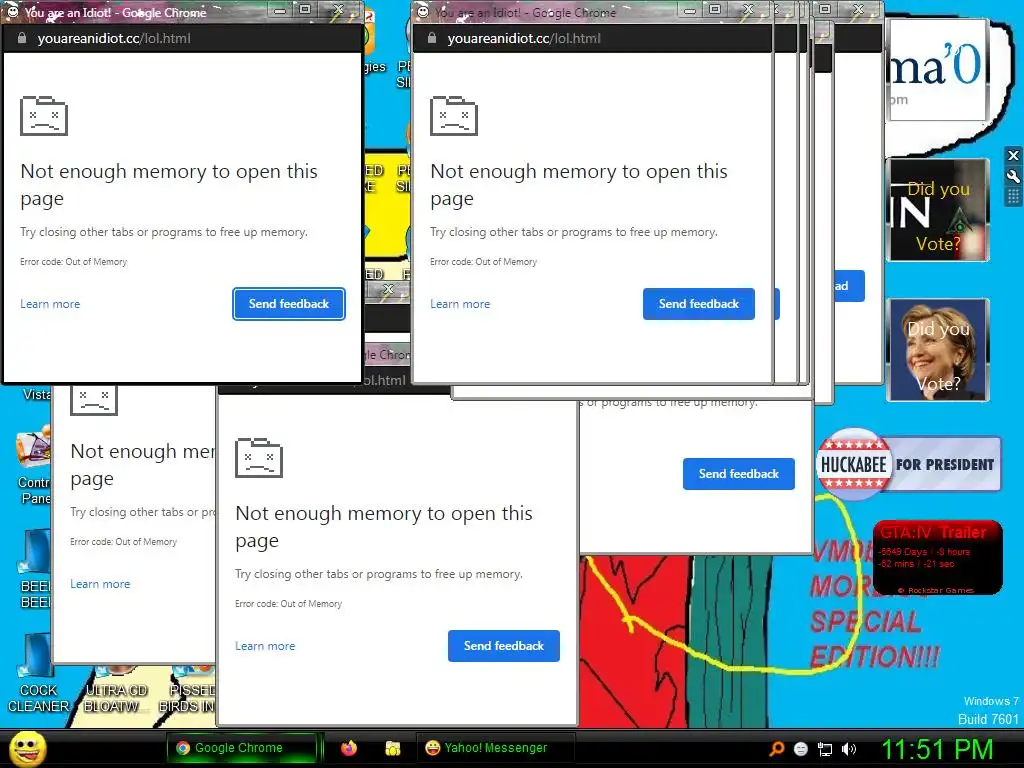Open the volume speaker tray icon
Screen dimensions: 1024x768
(849, 749)
